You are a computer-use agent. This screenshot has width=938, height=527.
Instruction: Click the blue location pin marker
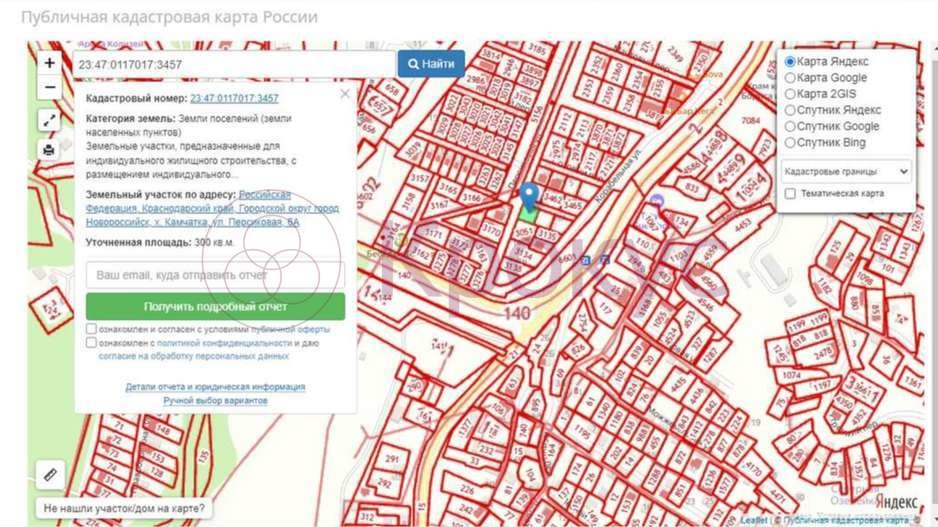pyautogui.click(x=529, y=197)
